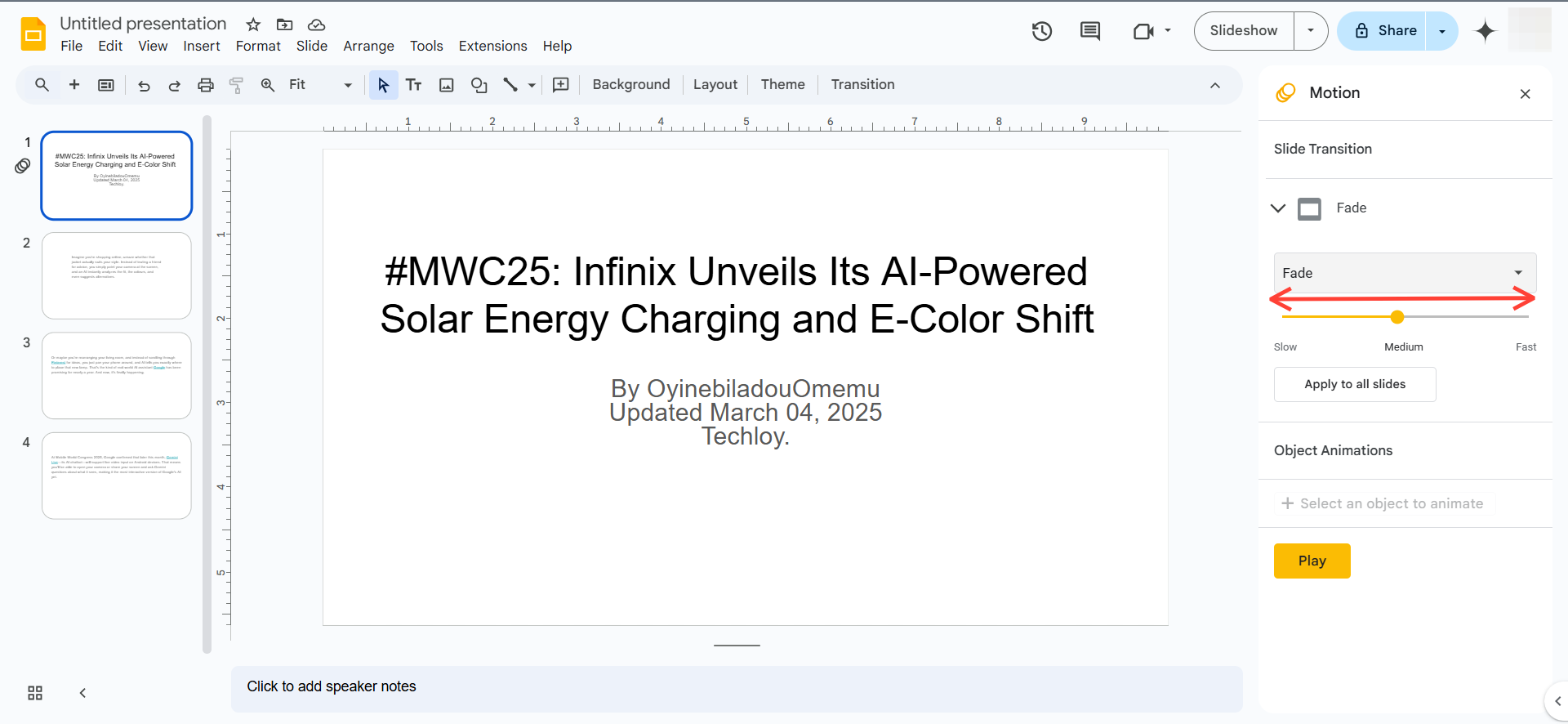Open the View menu
1568x724 pixels.
tap(153, 46)
